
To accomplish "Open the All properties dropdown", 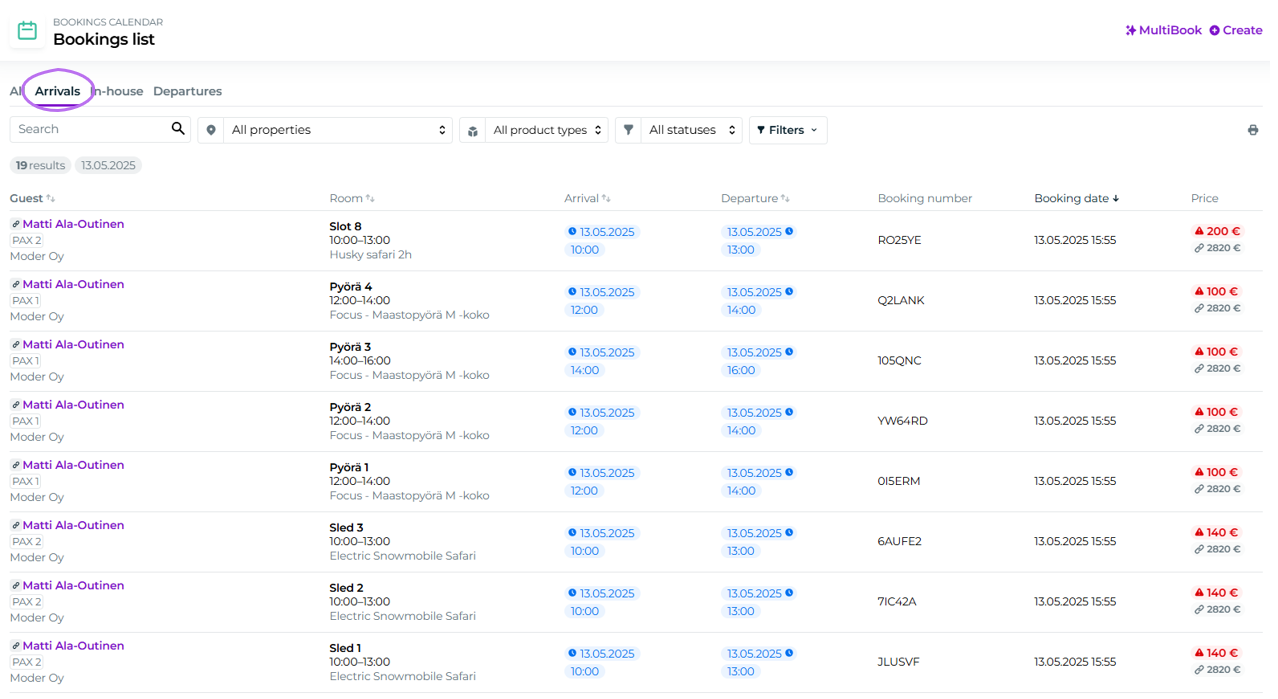I will tap(338, 130).
